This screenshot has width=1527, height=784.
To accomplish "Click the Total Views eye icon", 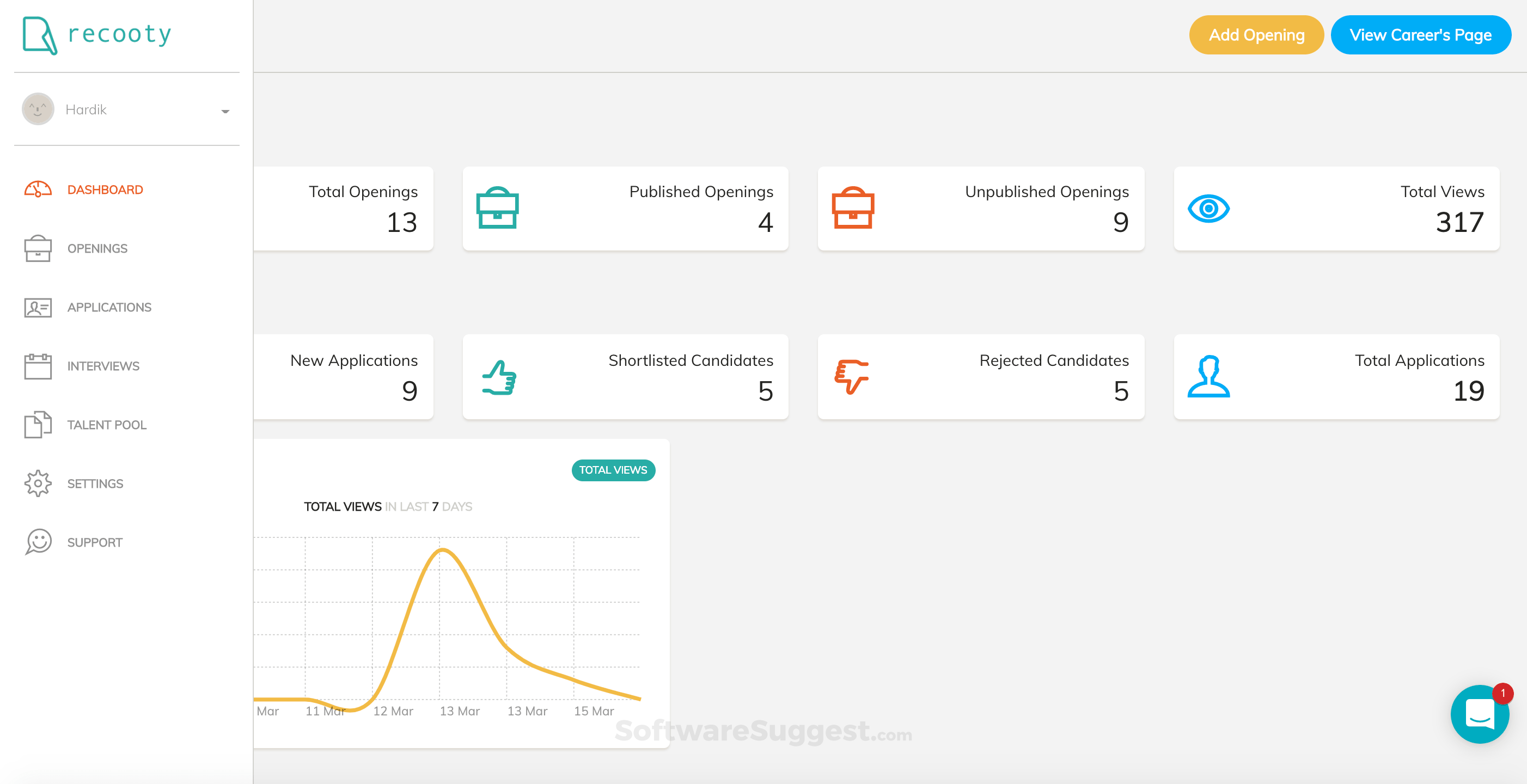I will pos(1208,209).
